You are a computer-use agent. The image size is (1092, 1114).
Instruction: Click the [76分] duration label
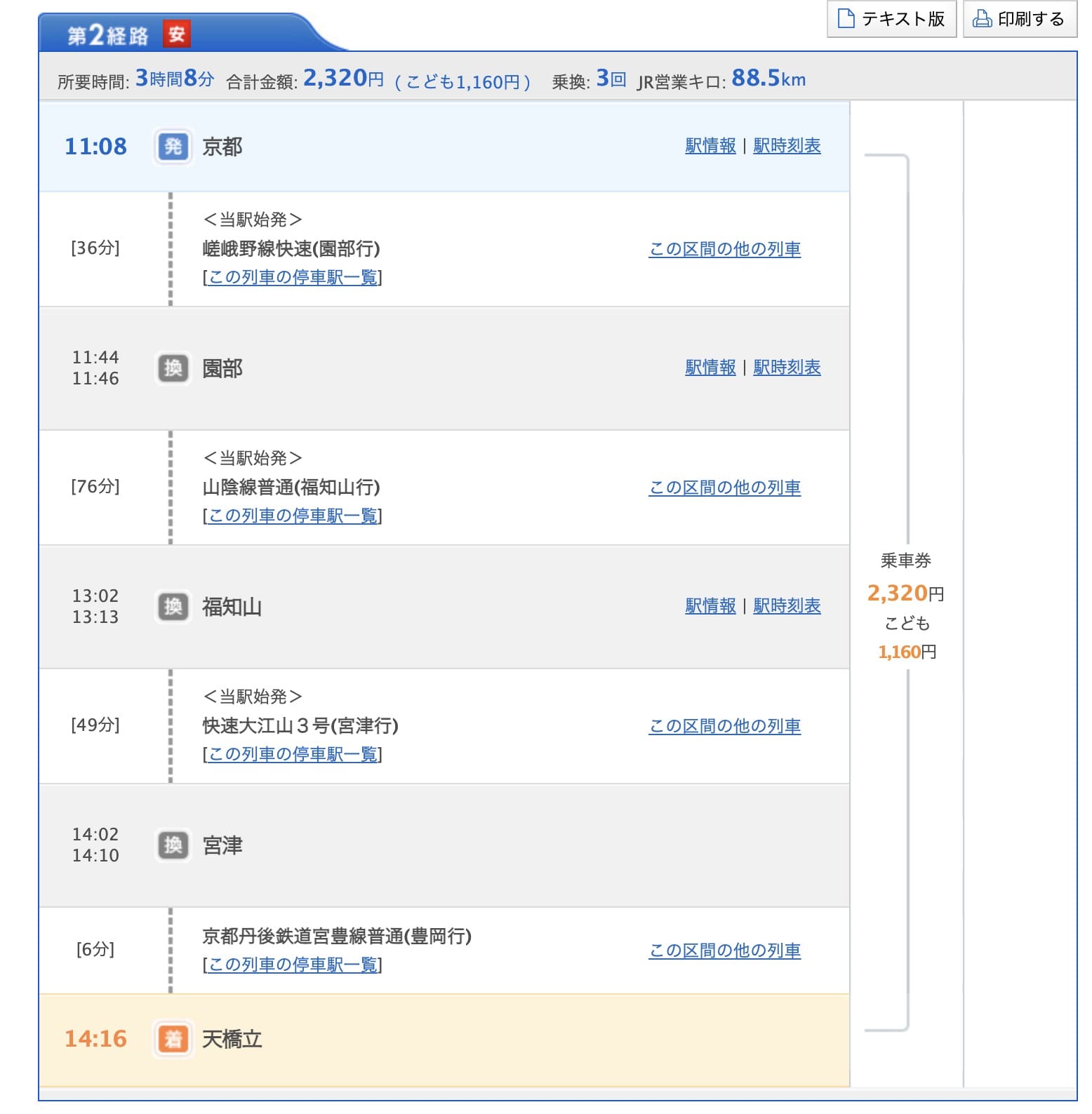[x=95, y=487]
